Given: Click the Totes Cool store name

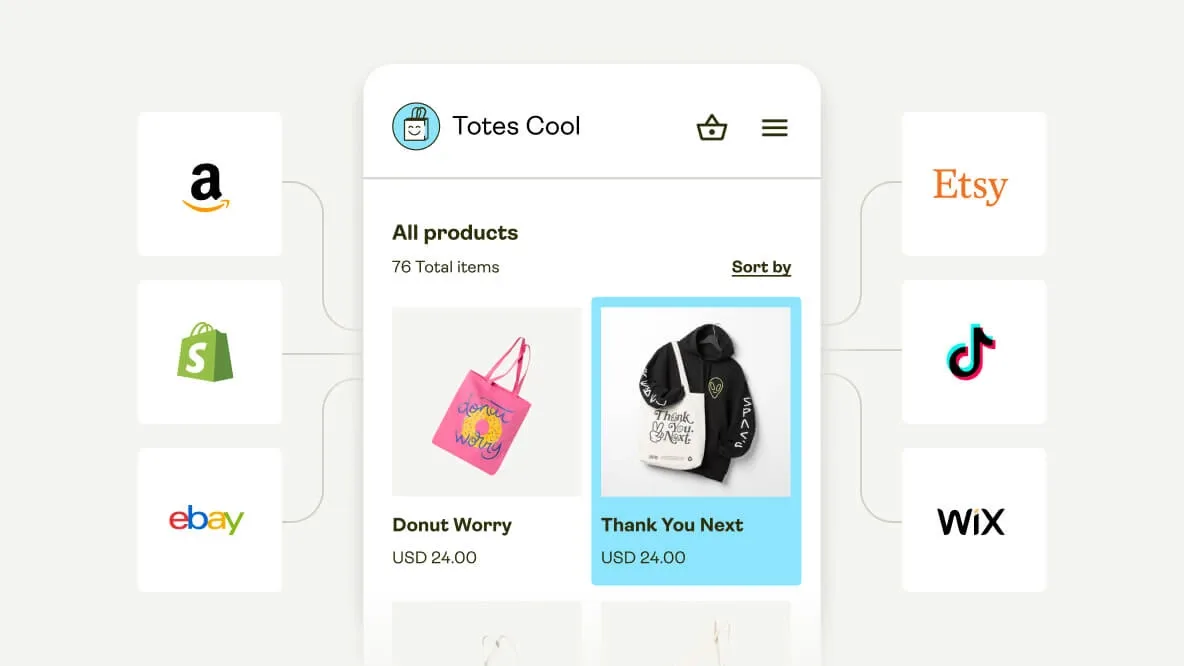Looking at the screenshot, I should click(516, 126).
